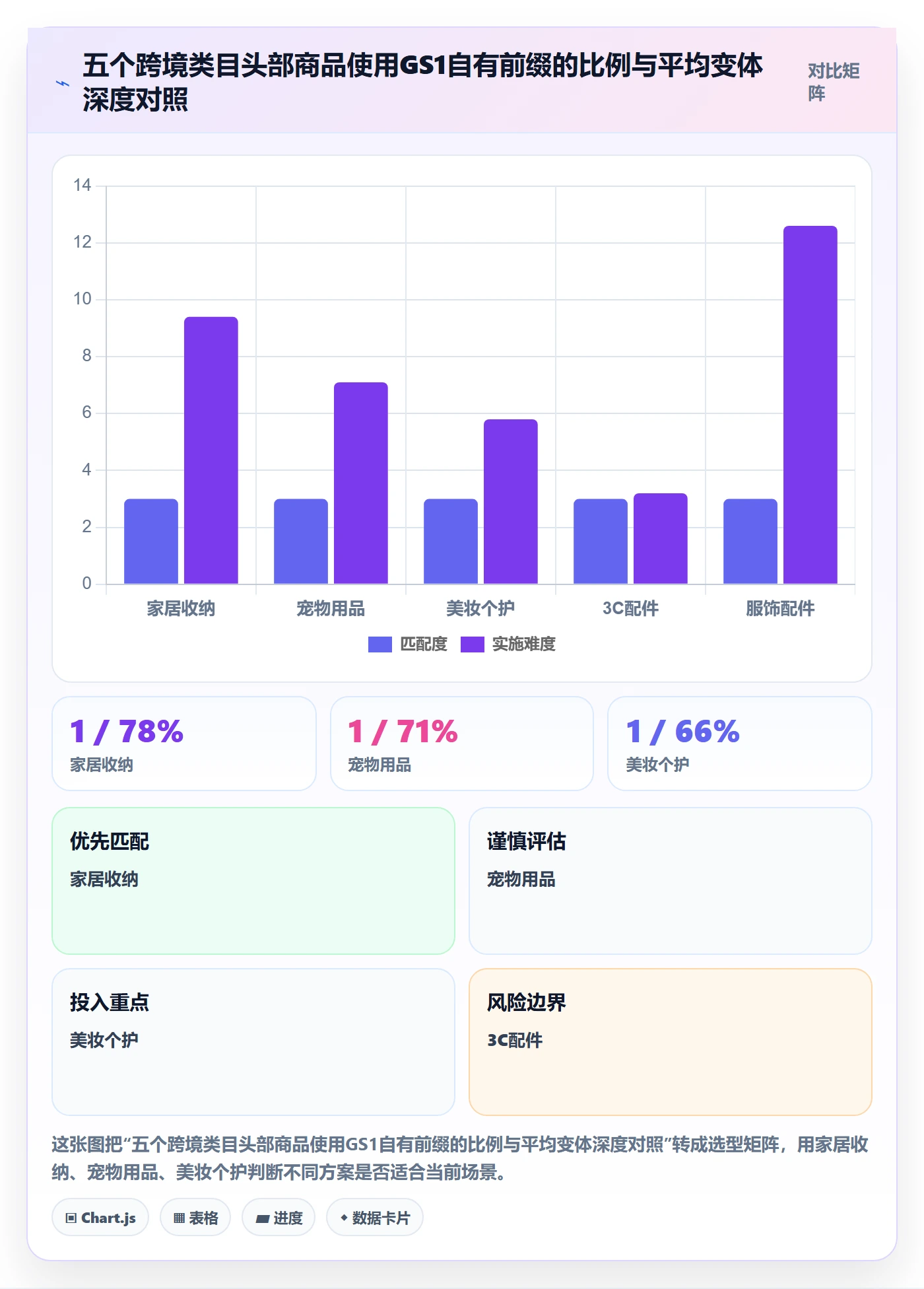924x1289 pixels.
Task: Click the 匹配度 bar for 服饰配件
Action: [750, 541]
